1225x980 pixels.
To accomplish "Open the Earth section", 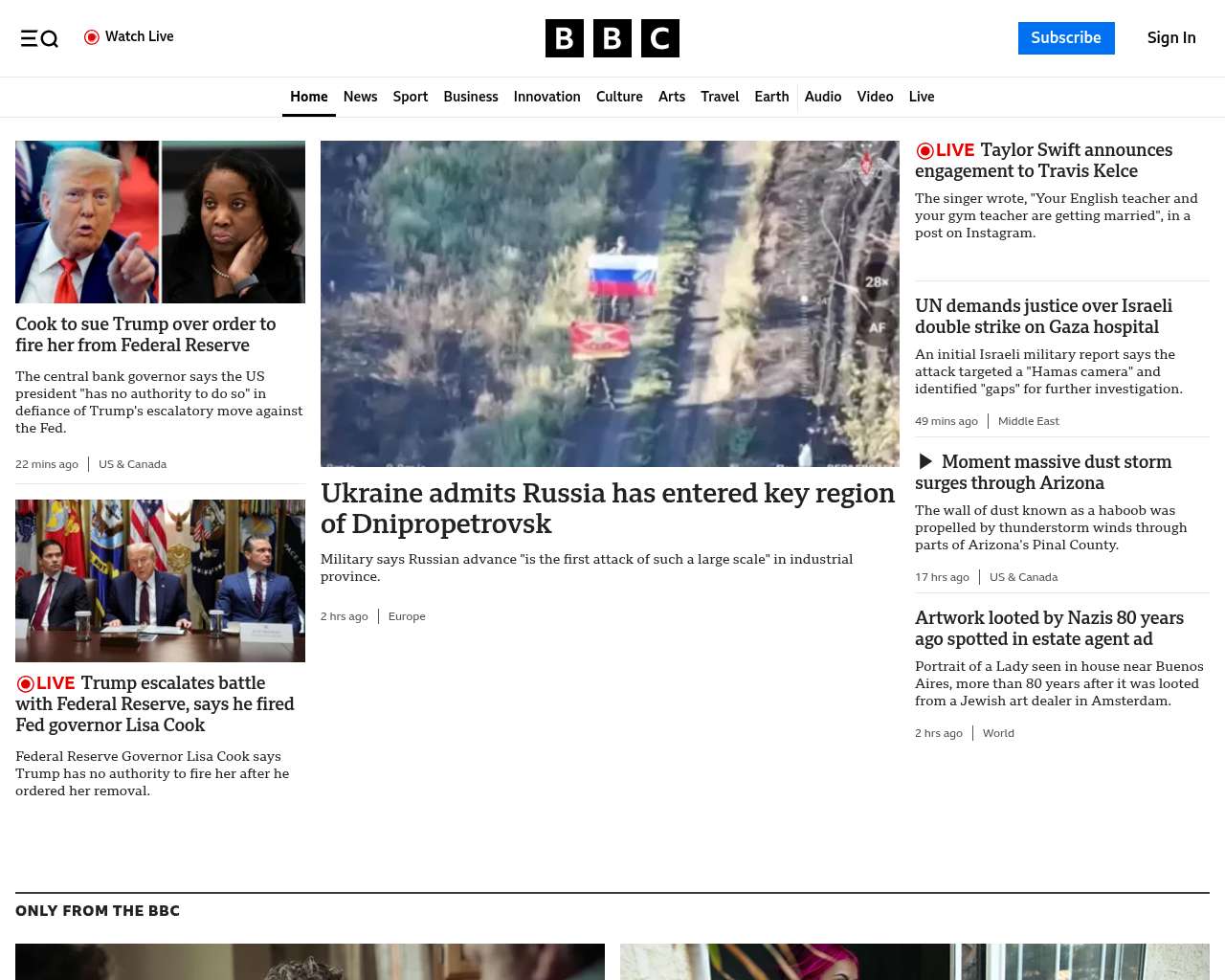I will pos(771,97).
